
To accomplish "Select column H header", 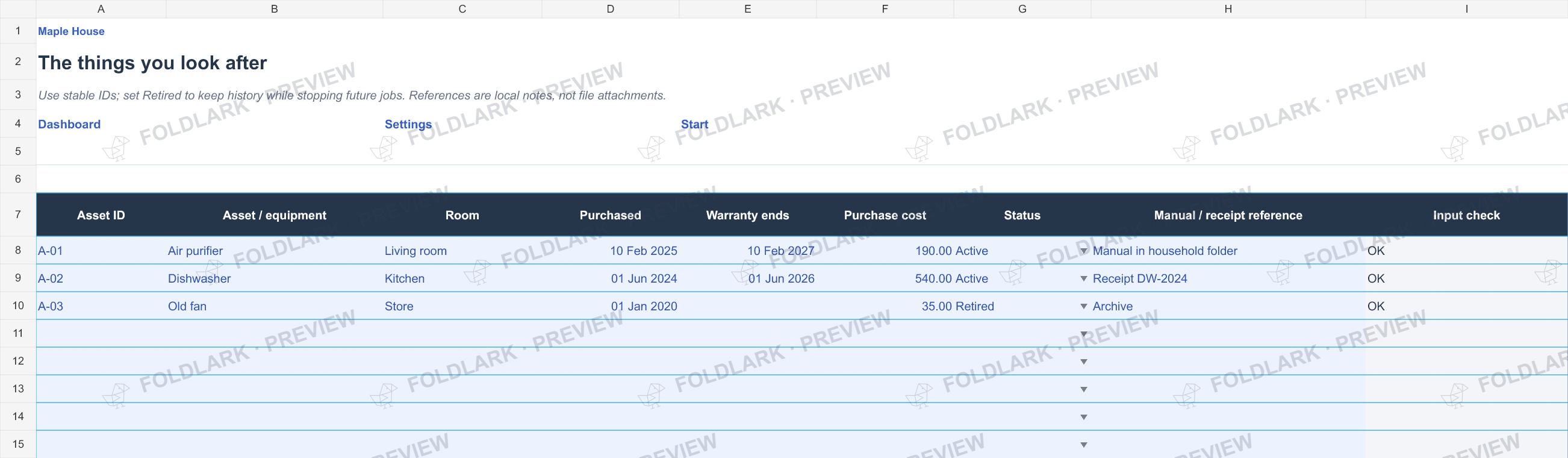I will click(1228, 9).
